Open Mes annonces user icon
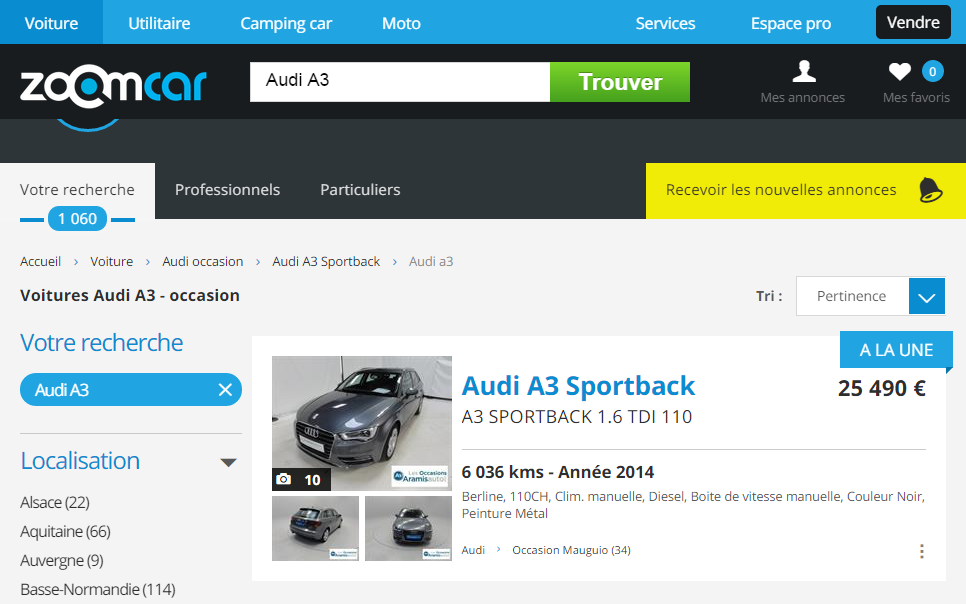Screen dimensions: 966x604 click(803, 71)
